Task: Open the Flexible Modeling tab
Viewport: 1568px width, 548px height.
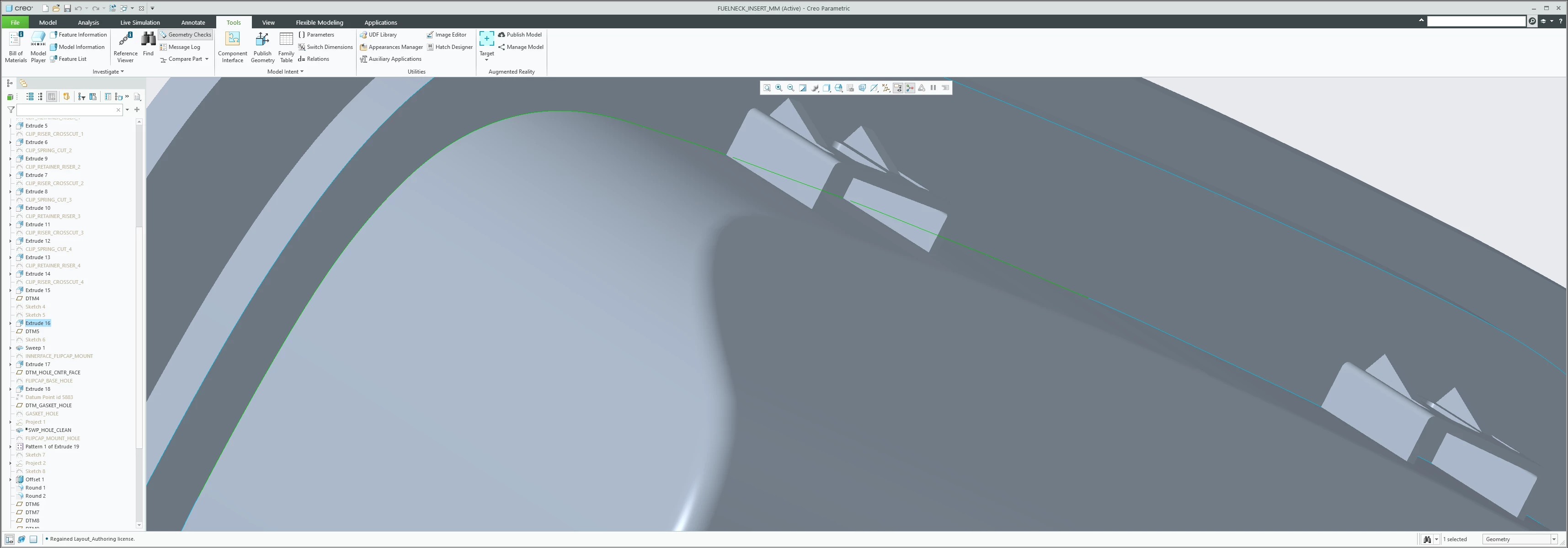Action: 319,22
